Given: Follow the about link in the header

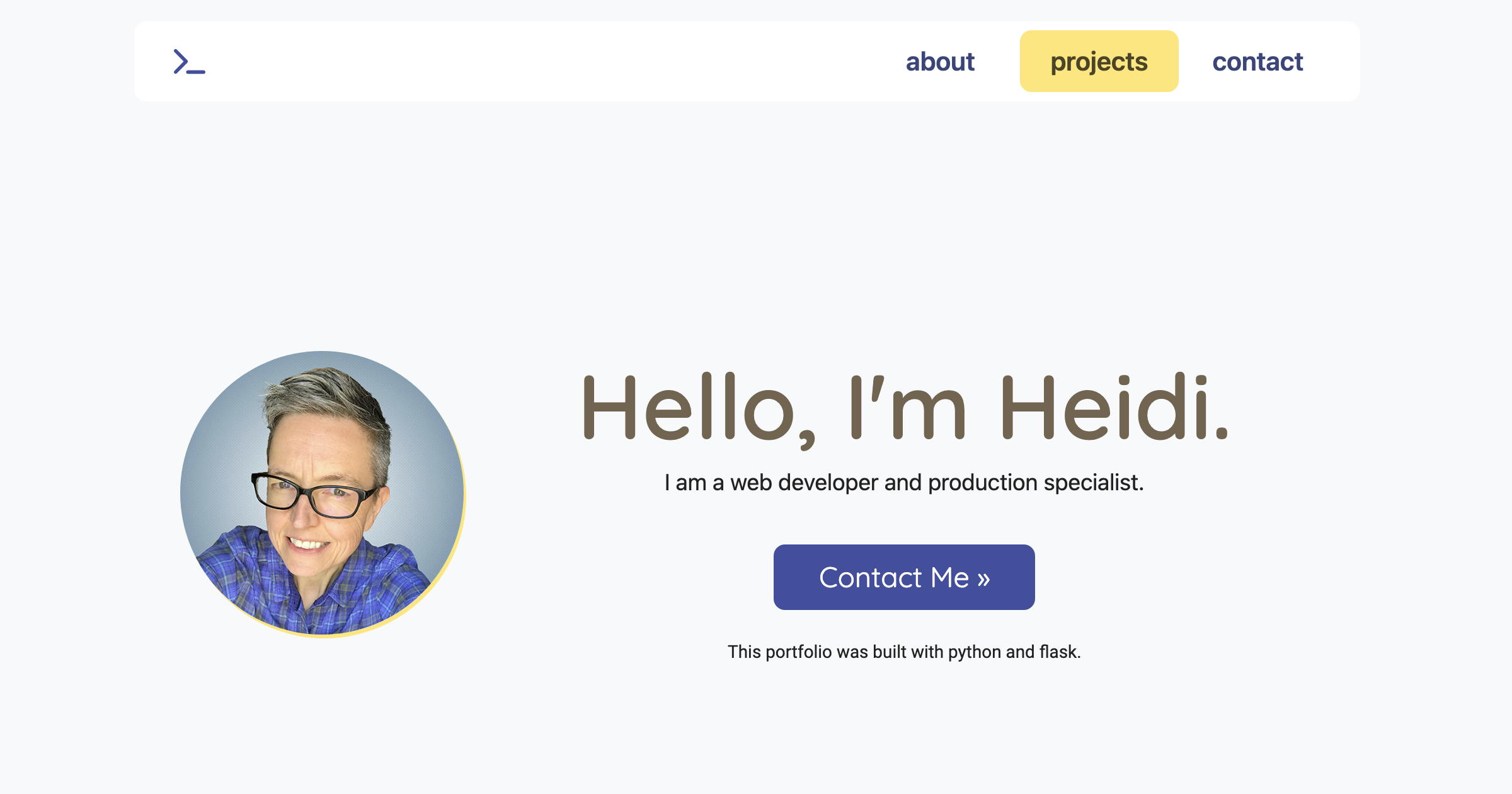Looking at the screenshot, I should (939, 61).
